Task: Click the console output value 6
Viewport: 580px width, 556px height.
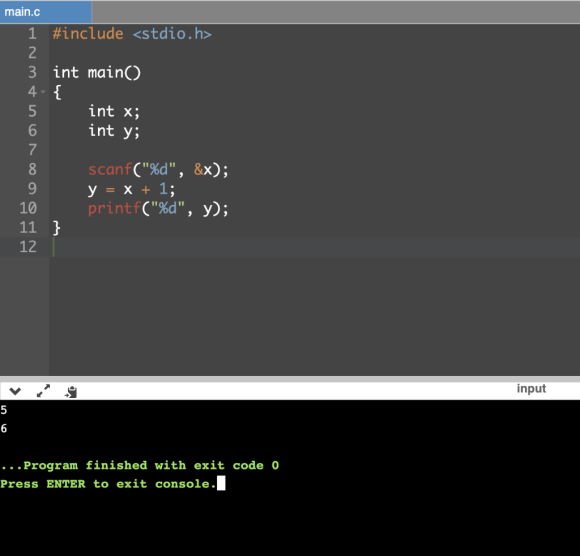Action: pyautogui.click(x=4, y=428)
